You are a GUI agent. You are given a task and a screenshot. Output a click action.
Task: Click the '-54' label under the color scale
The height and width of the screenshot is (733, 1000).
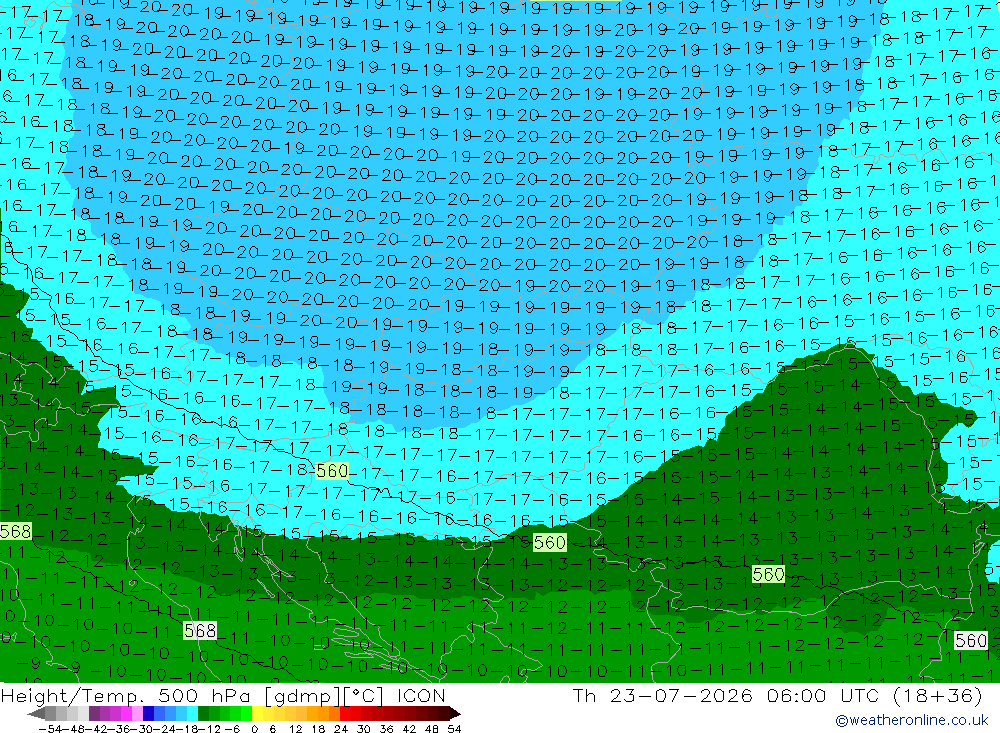coord(50,729)
